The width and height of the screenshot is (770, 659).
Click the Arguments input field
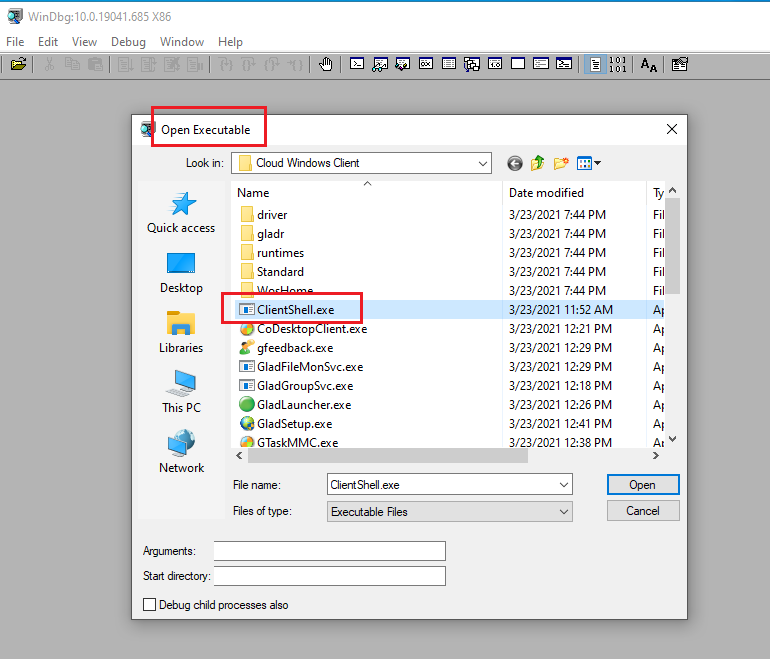click(330, 551)
